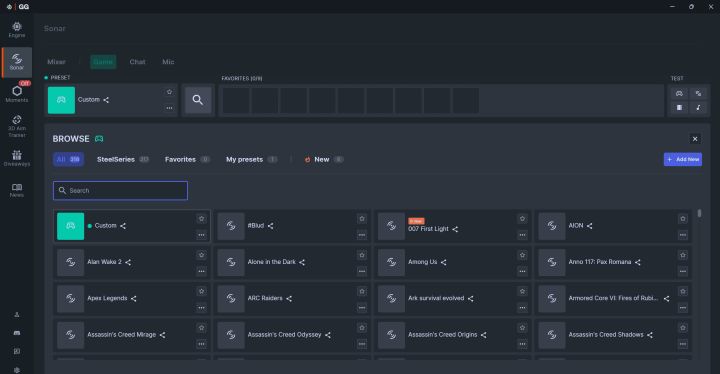
Task: Share the 007 First Light preset
Action: coord(455,229)
